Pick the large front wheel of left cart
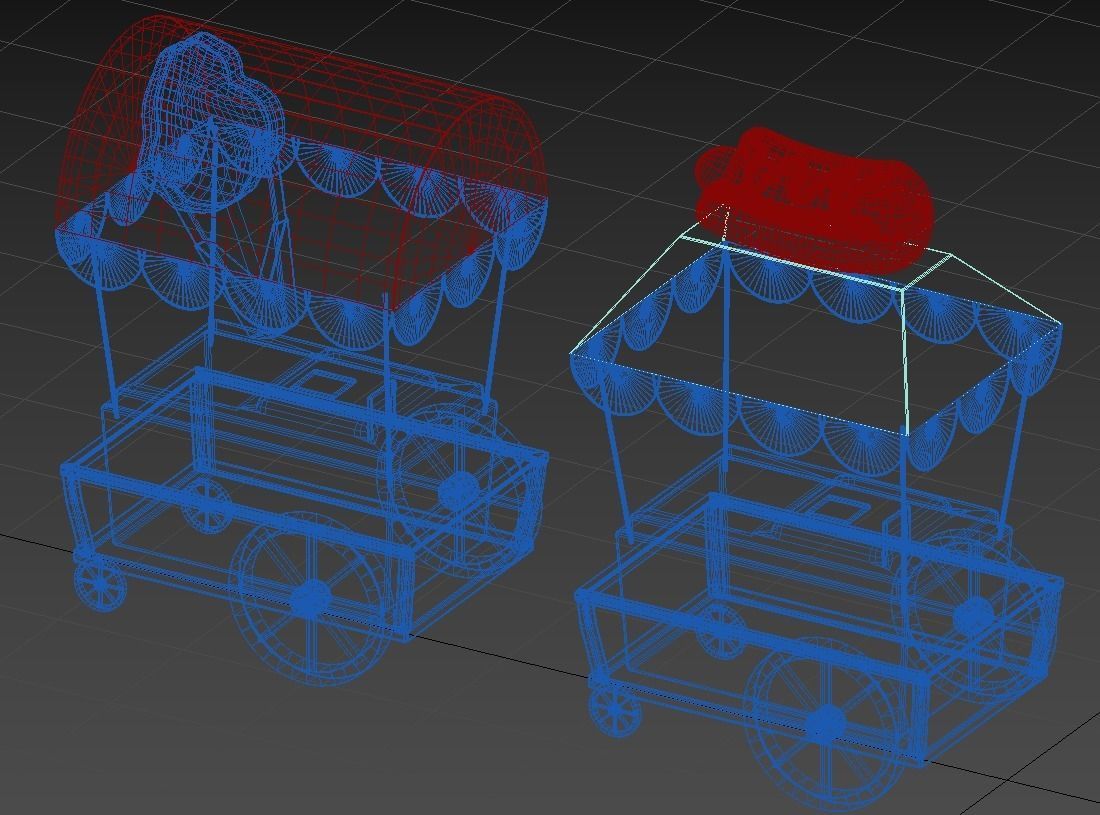This screenshot has height=815, width=1100. (309, 600)
